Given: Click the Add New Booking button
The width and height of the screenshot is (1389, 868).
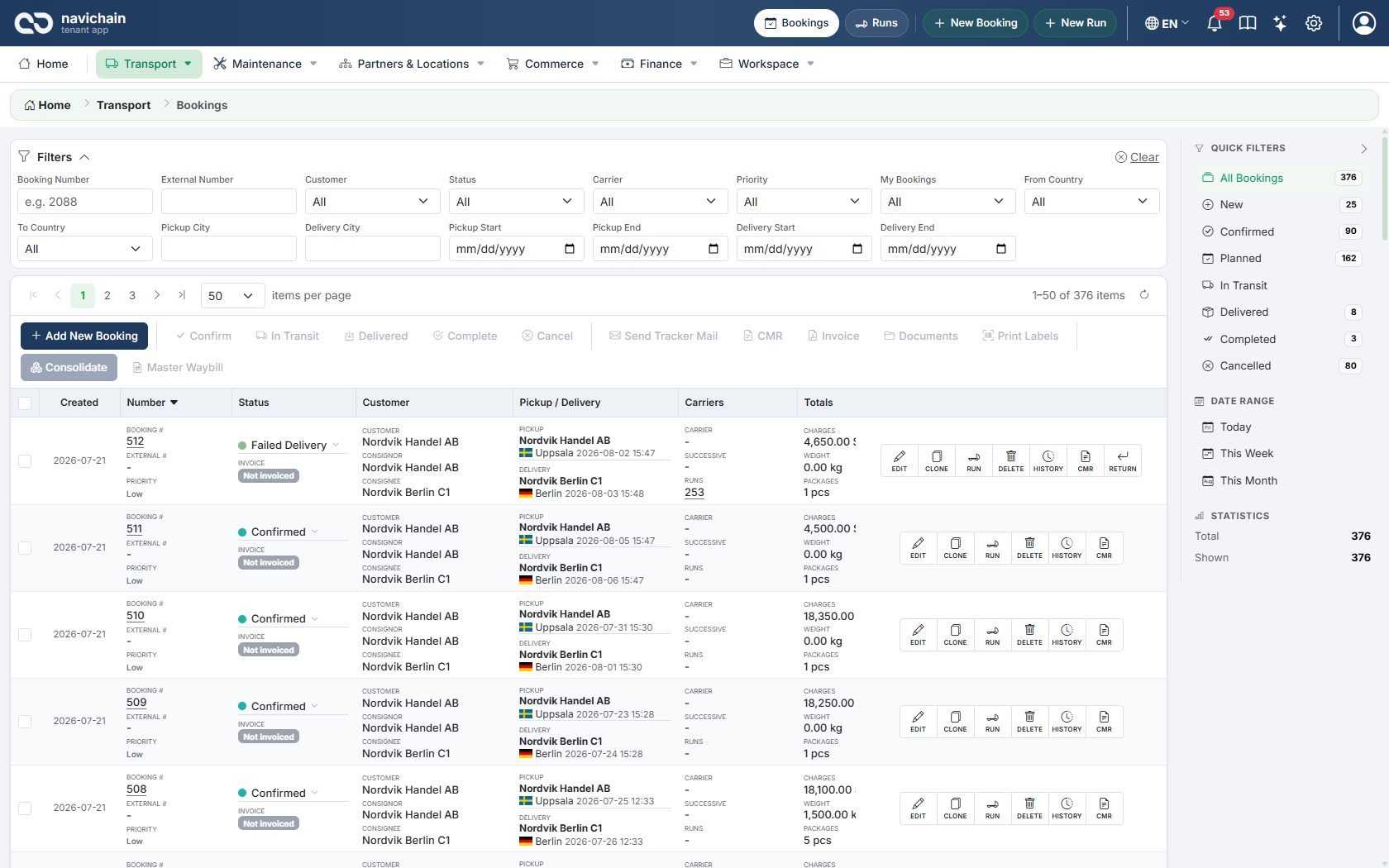Looking at the screenshot, I should point(84,336).
